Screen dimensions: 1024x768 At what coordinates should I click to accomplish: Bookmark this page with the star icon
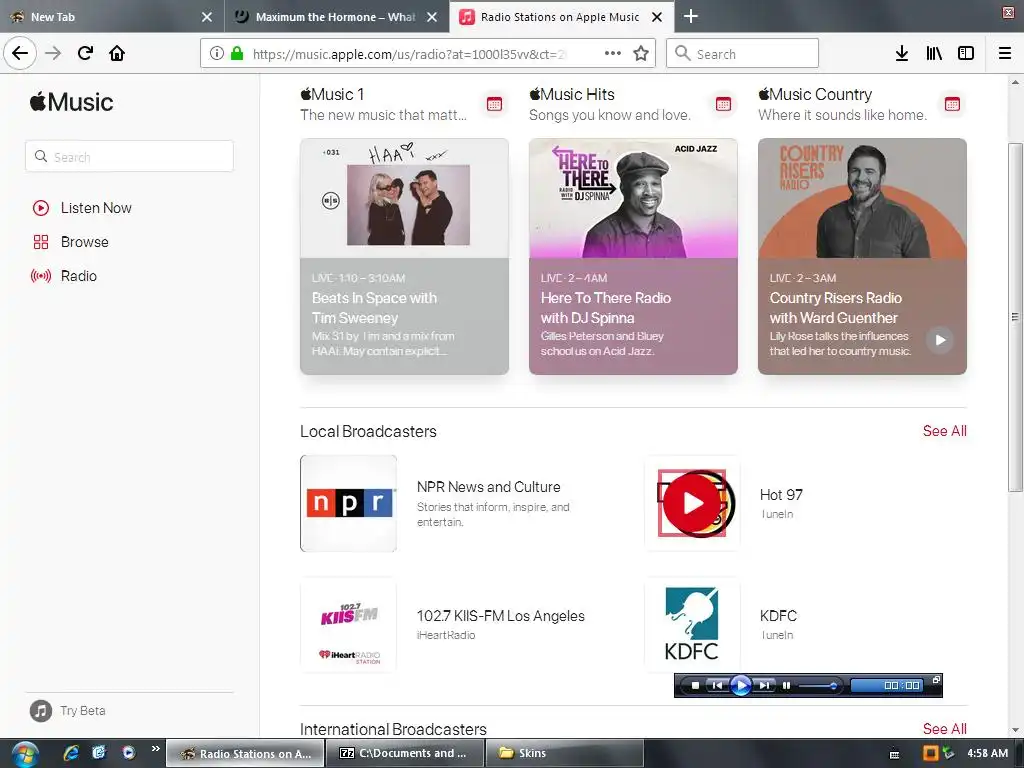641,53
